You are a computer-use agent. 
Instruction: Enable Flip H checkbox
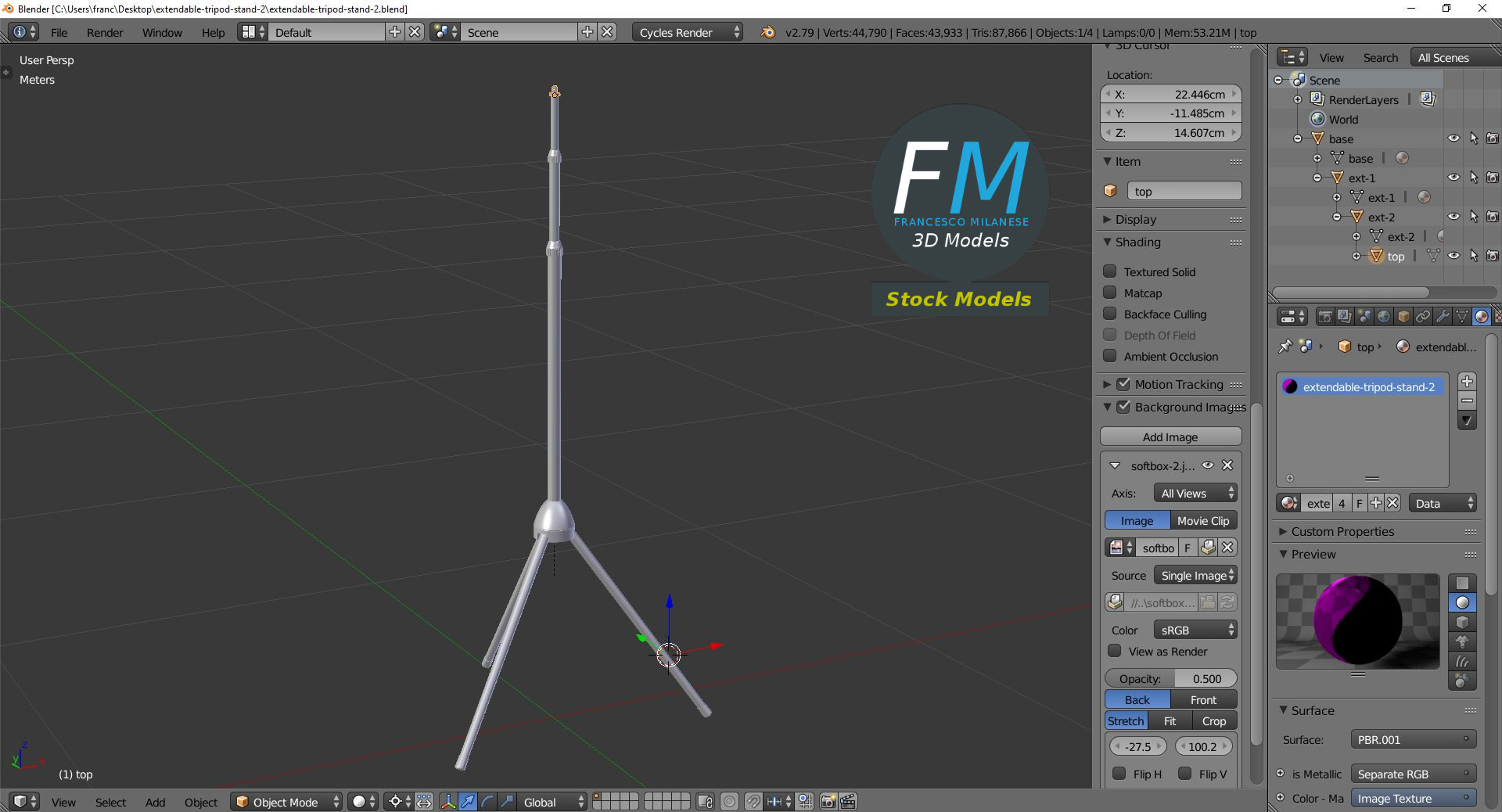pyautogui.click(x=1119, y=774)
